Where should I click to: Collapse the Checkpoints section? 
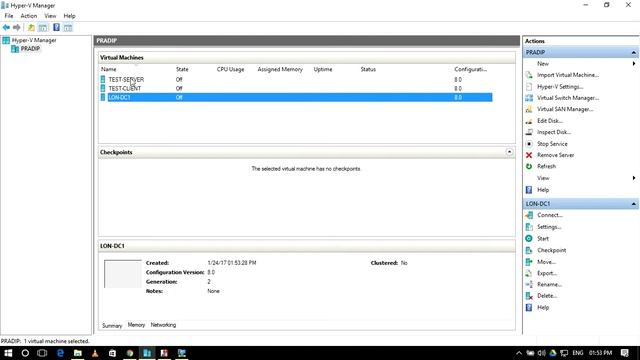tap(509, 152)
